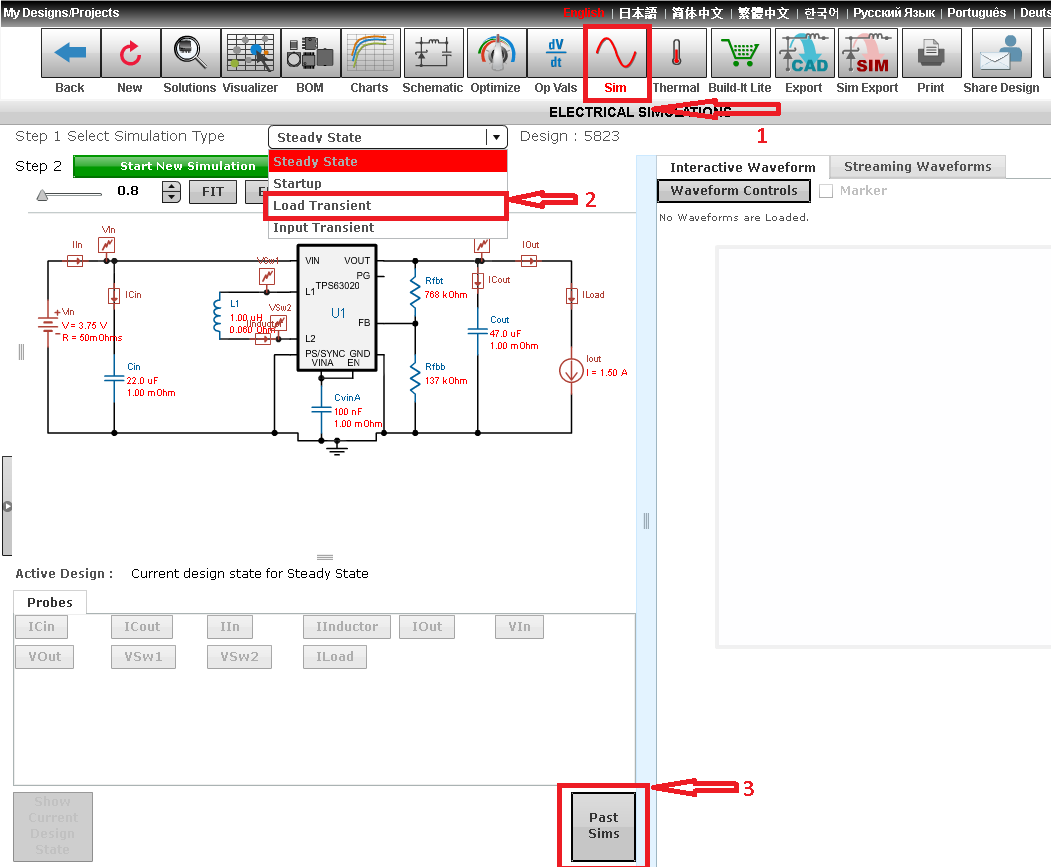Screen dimensions: 1051x867
Task: Click the ILoad current probe on schematic
Action: [x=572, y=295]
